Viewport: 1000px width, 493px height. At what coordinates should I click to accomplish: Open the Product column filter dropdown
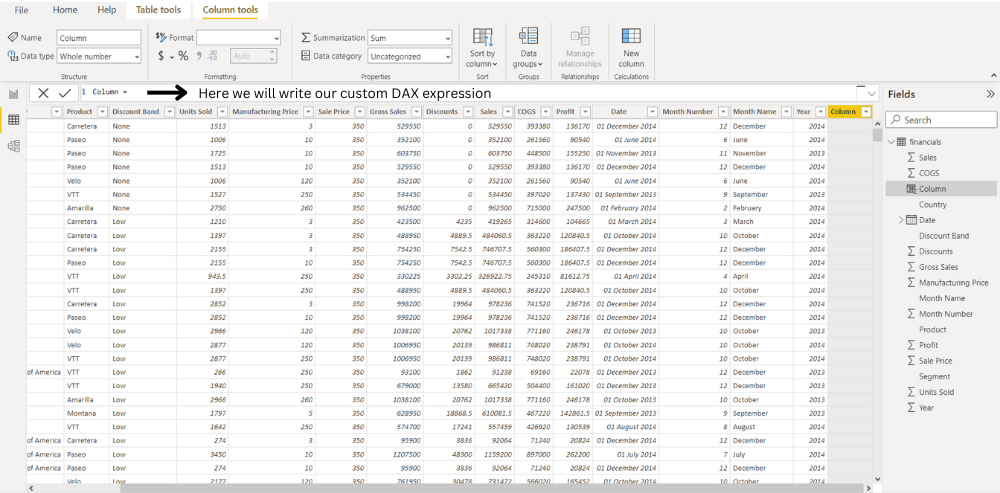pos(101,112)
